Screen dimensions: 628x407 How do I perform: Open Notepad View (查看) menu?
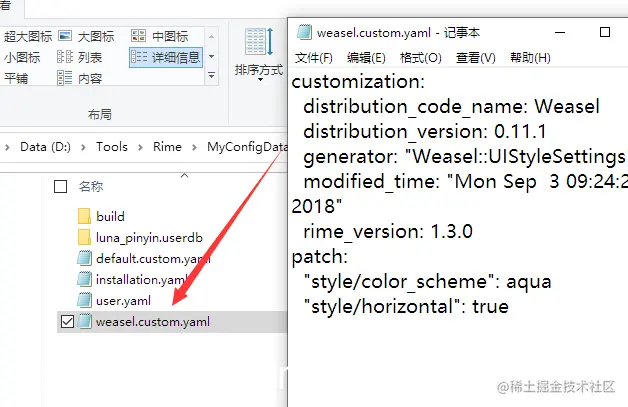476,58
